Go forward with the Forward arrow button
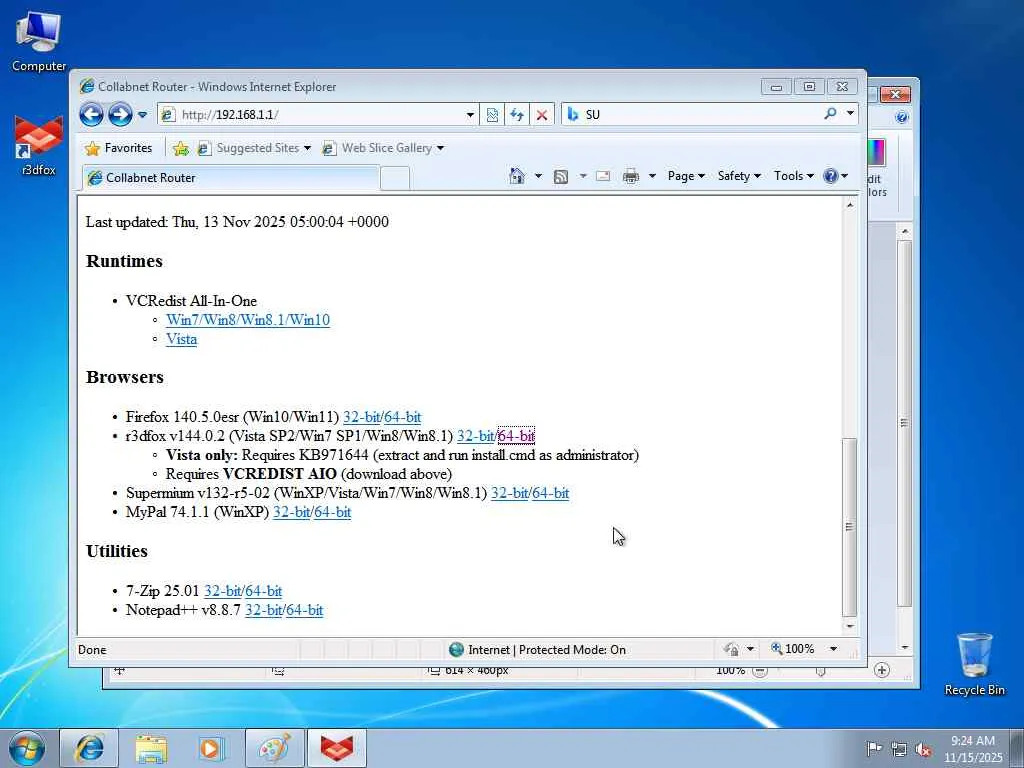 (x=120, y=115)
